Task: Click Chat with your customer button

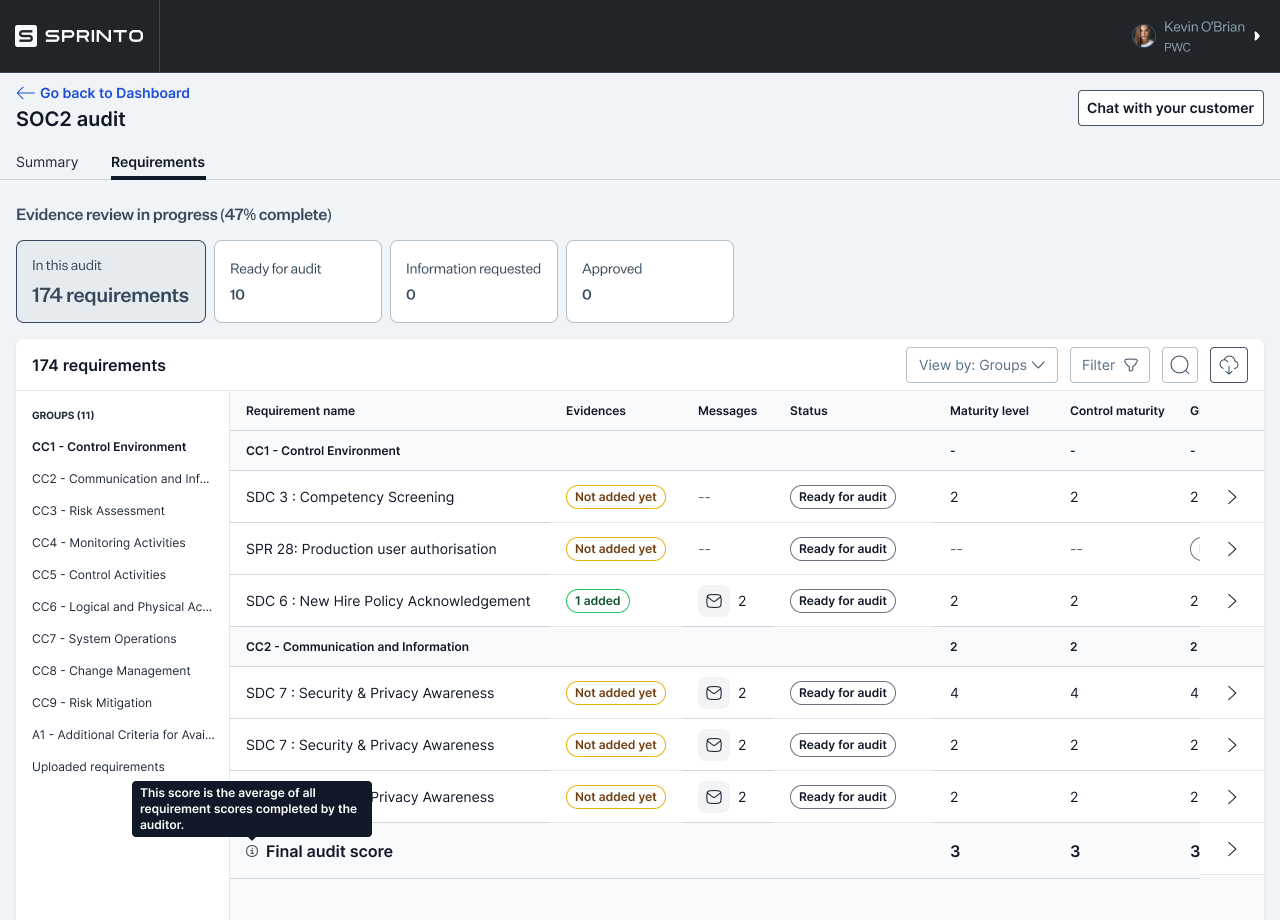Action: pyautogui.click(x=1170, y=108)
